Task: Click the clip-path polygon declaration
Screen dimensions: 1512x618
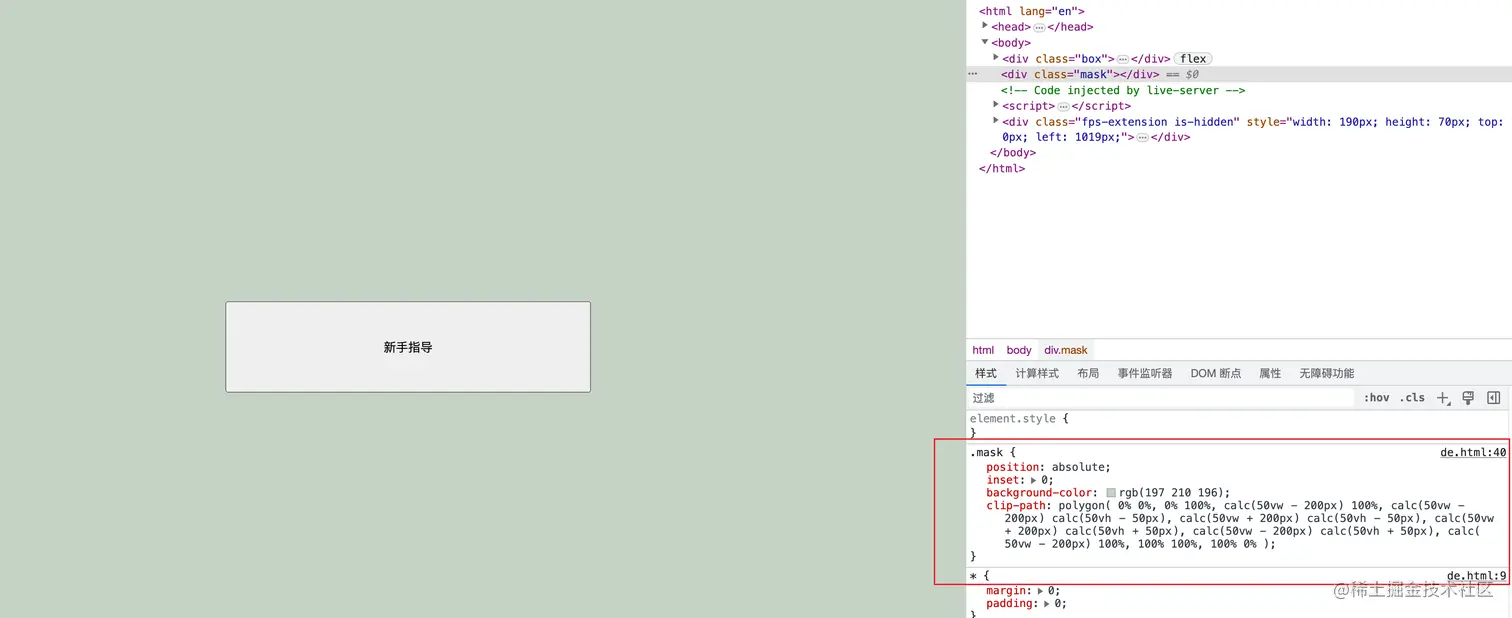Action: 1240,525
